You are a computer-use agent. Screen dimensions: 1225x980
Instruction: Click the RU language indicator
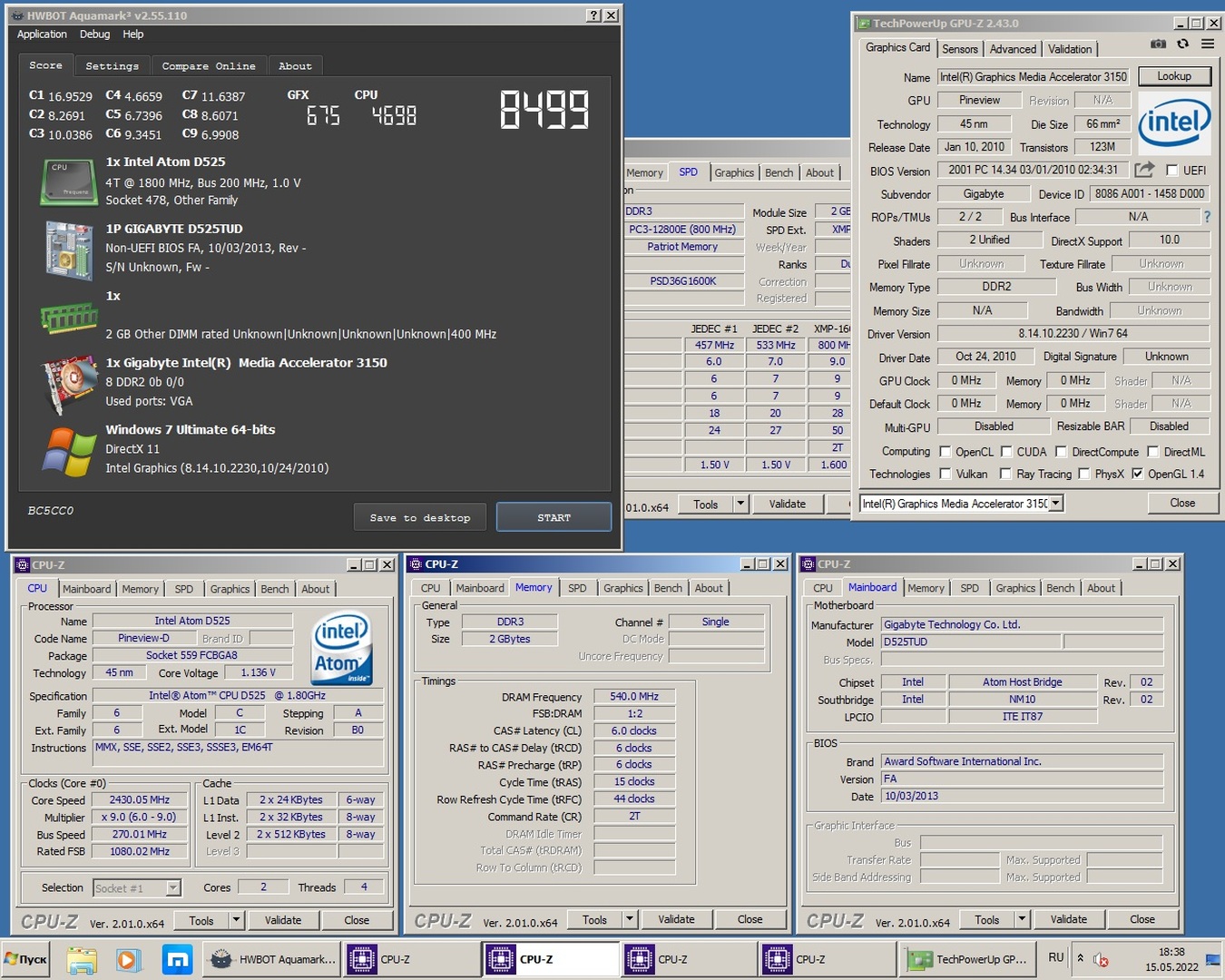(x=1056, y=957)
